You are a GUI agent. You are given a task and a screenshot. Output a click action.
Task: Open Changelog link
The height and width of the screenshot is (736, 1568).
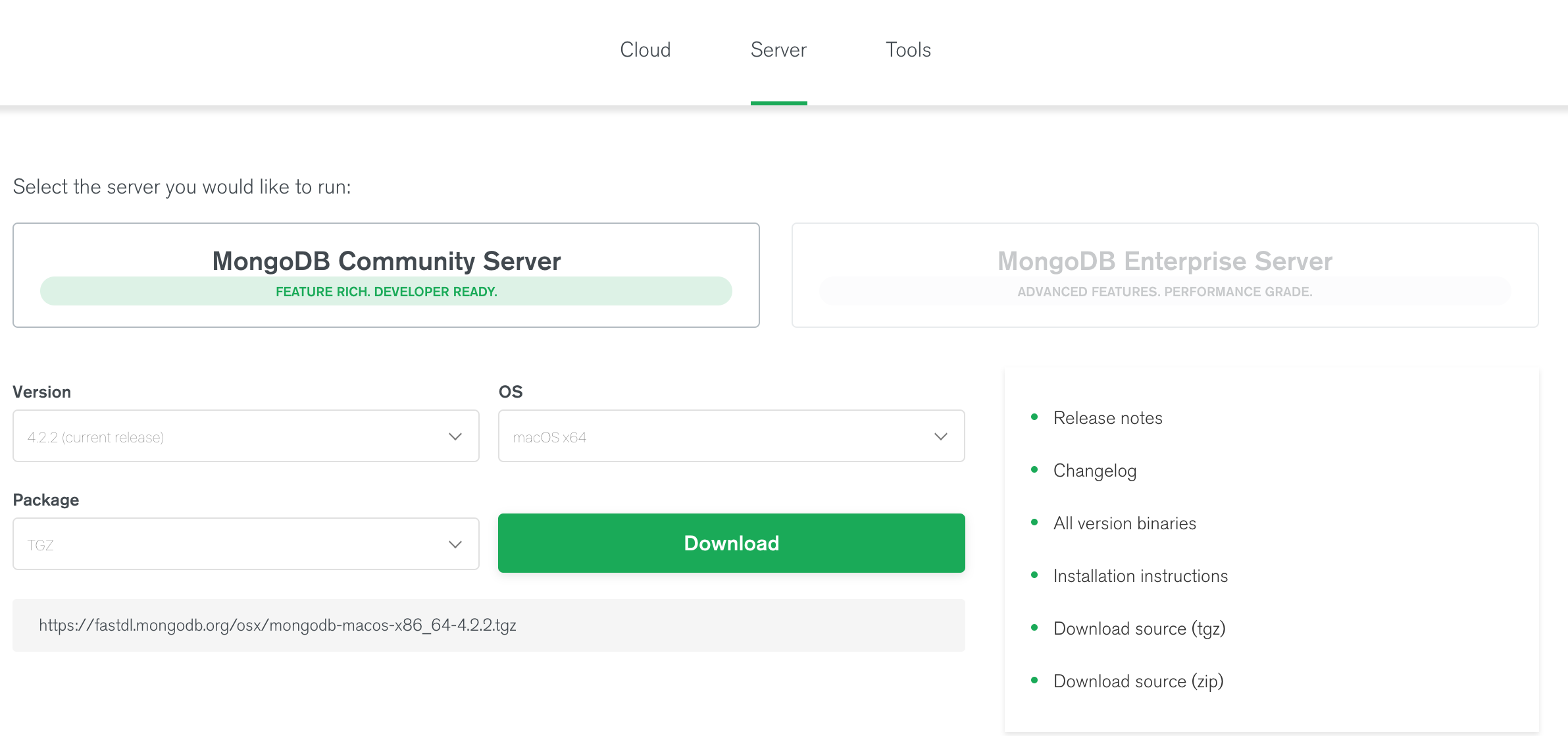point(1097,470)
